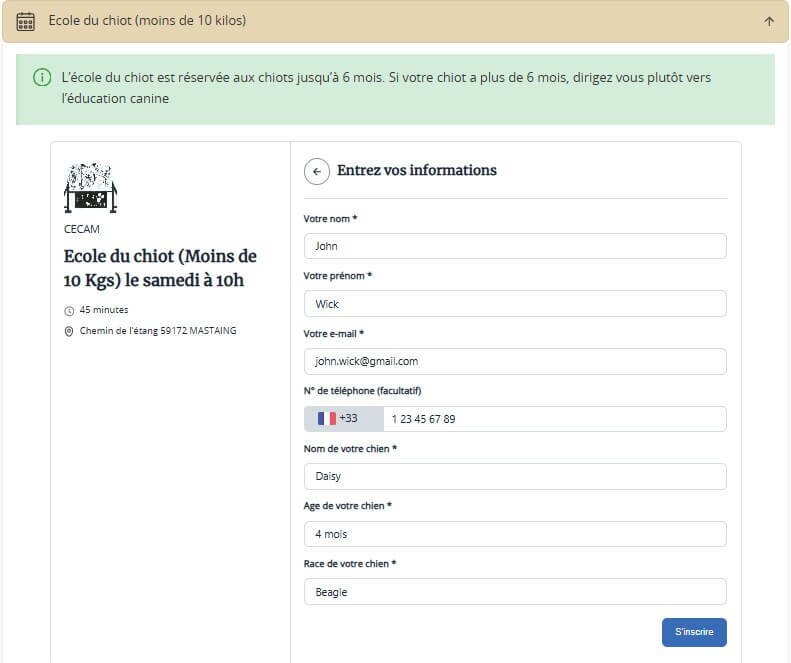
Task: Click the clock icon beside 45 minutes
Action: click(x=69, y=310)
